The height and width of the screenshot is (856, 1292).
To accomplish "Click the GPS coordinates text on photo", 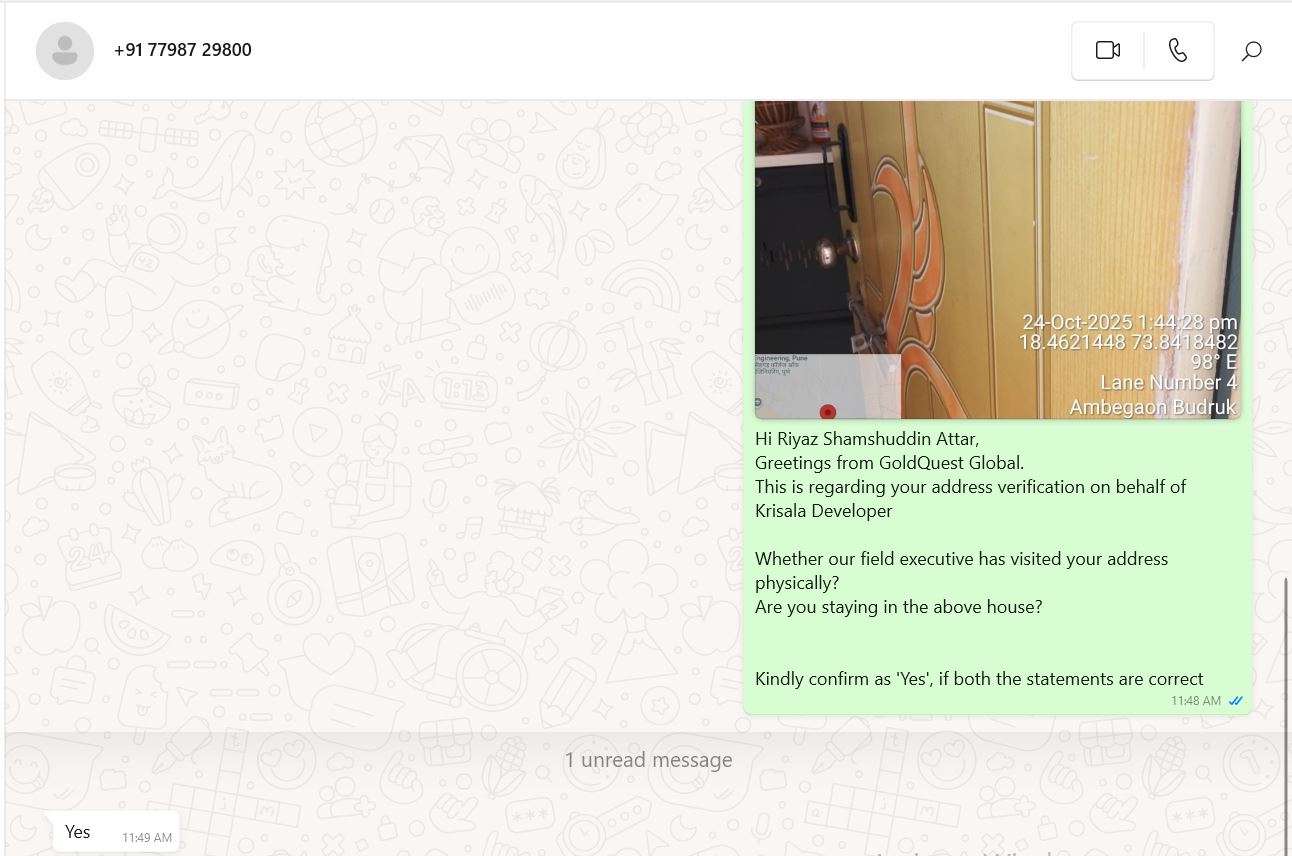I will pos(1128,343).
